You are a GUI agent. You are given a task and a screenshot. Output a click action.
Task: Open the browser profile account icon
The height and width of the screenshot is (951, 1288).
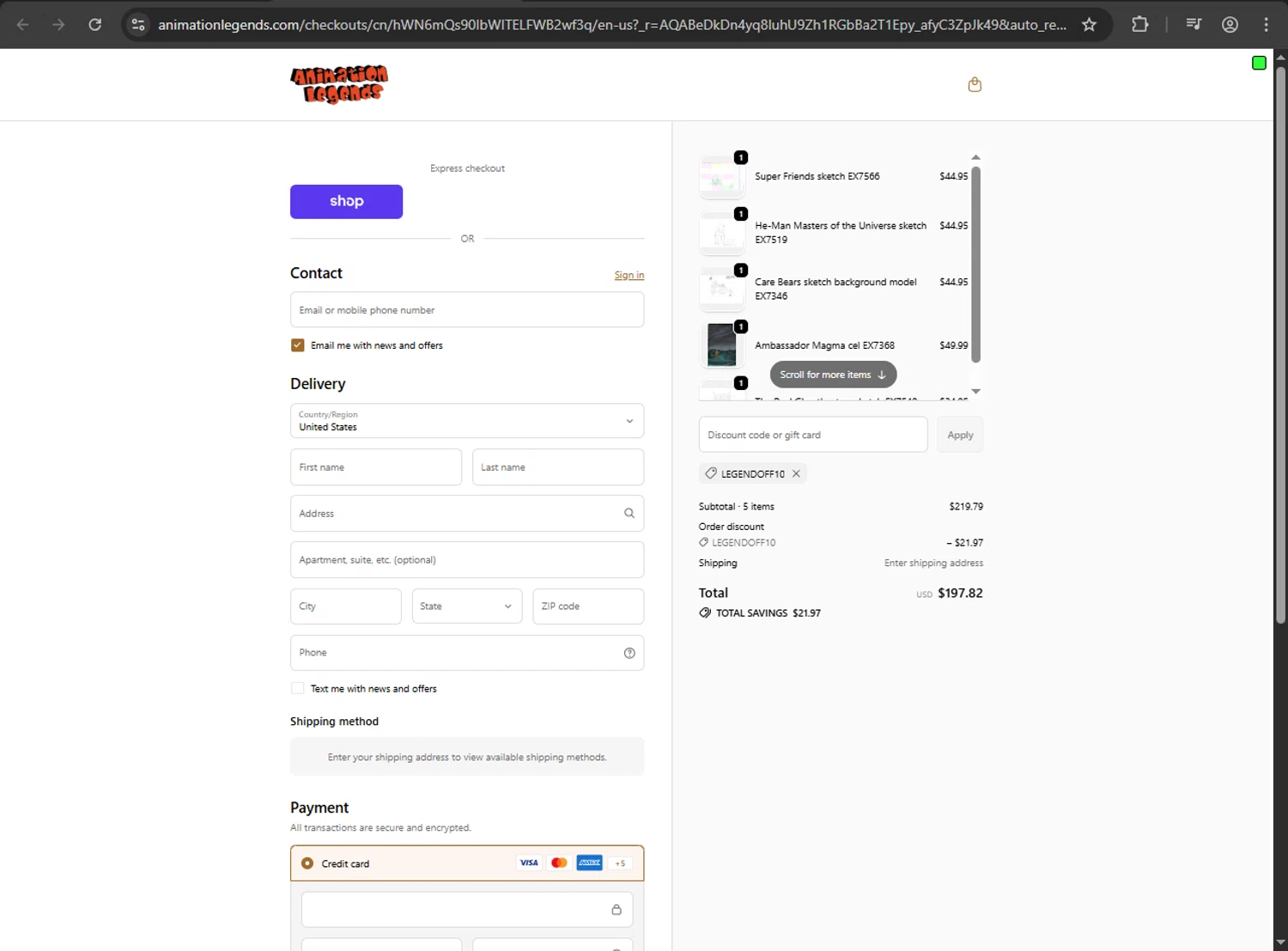(x=1230, y=24)
